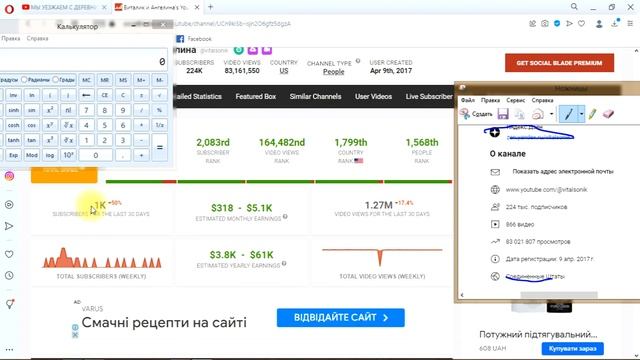Open the Справка menu in Snipping Tool

point(542,100)
